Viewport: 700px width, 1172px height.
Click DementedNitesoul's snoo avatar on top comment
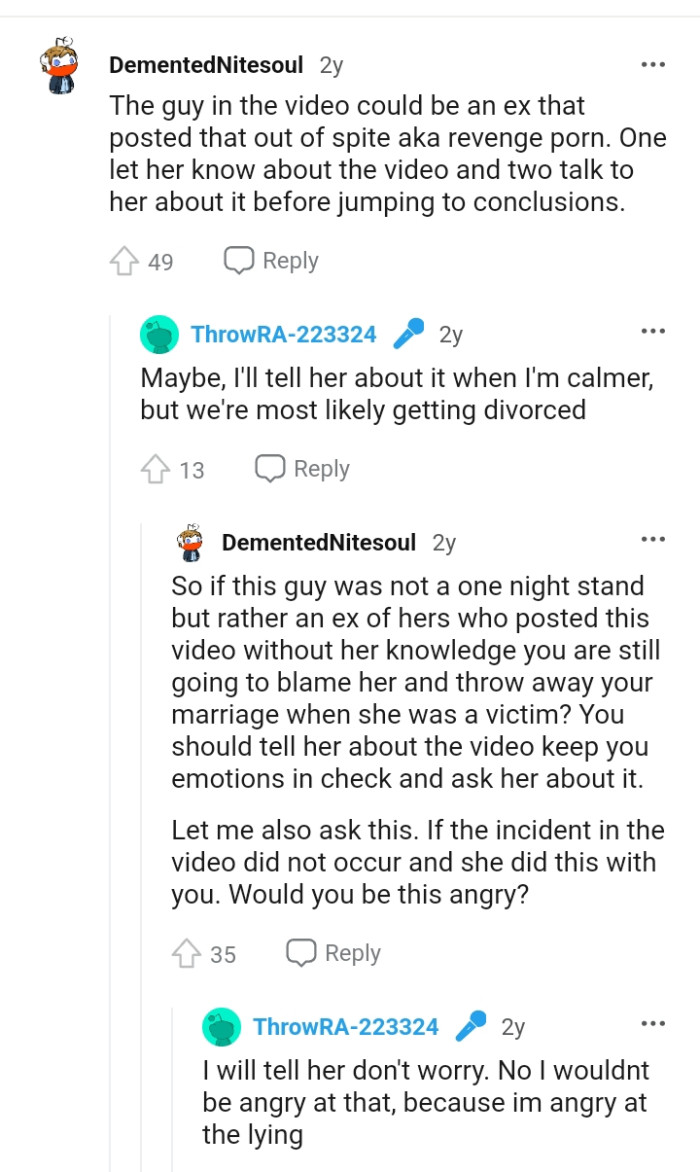pyautogui.click(x=60, y=62)
